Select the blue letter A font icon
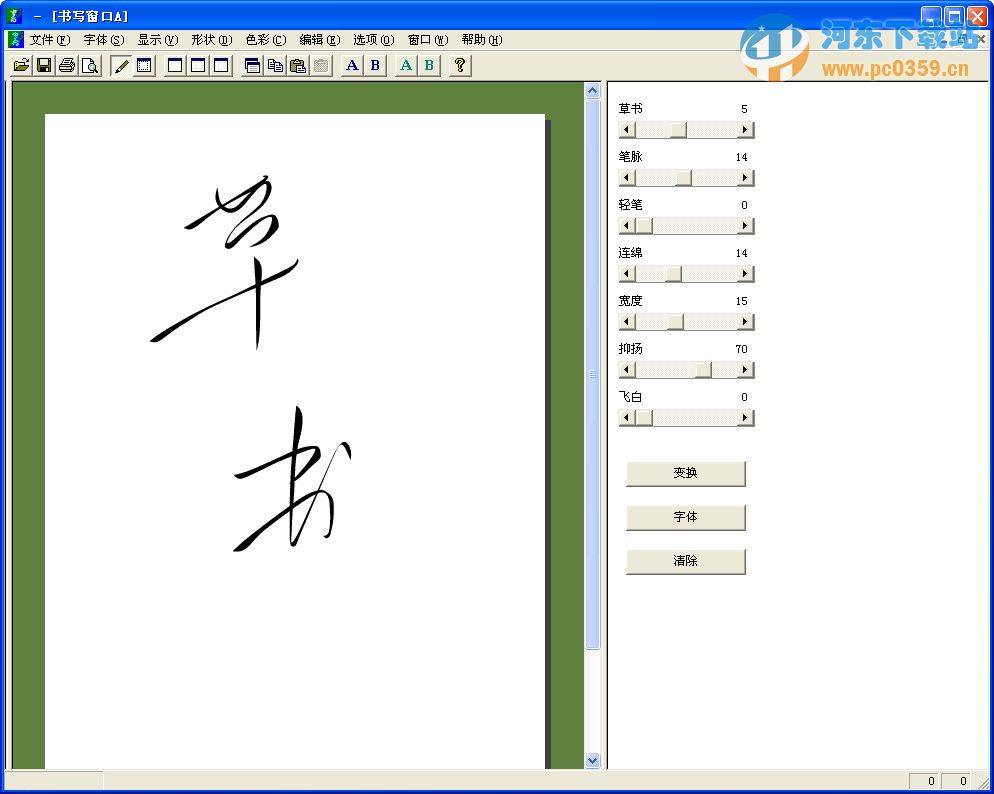Screen dimensions: 994x794 [x=351, y=65]
